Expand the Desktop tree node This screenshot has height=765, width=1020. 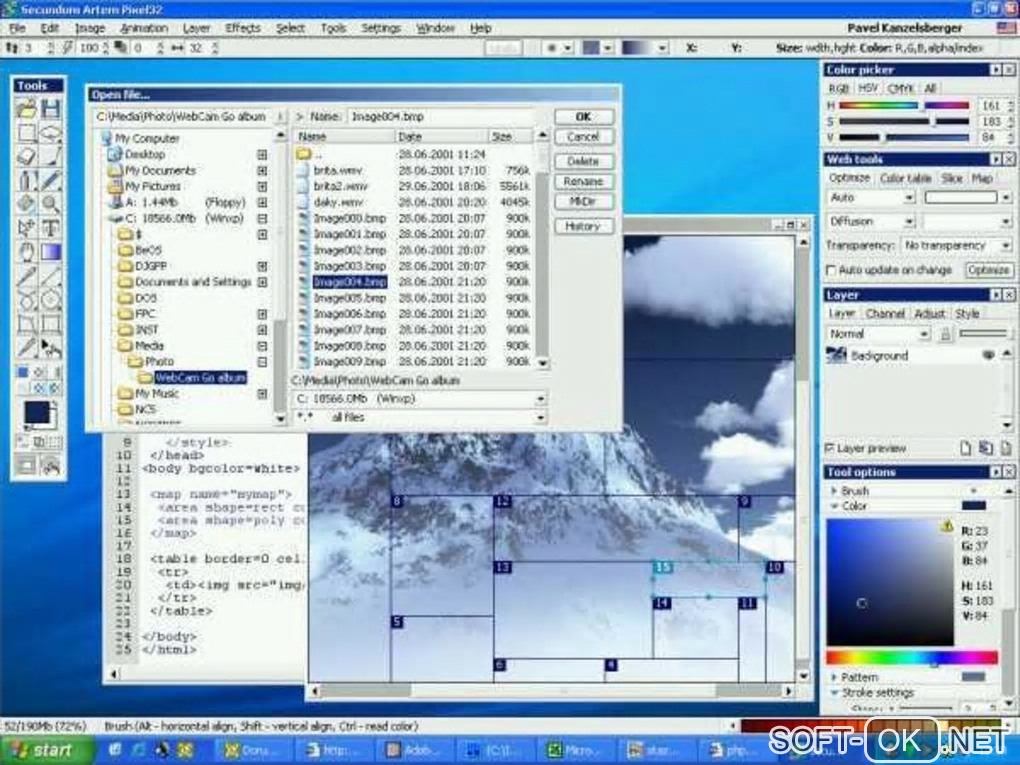(262, 155)
